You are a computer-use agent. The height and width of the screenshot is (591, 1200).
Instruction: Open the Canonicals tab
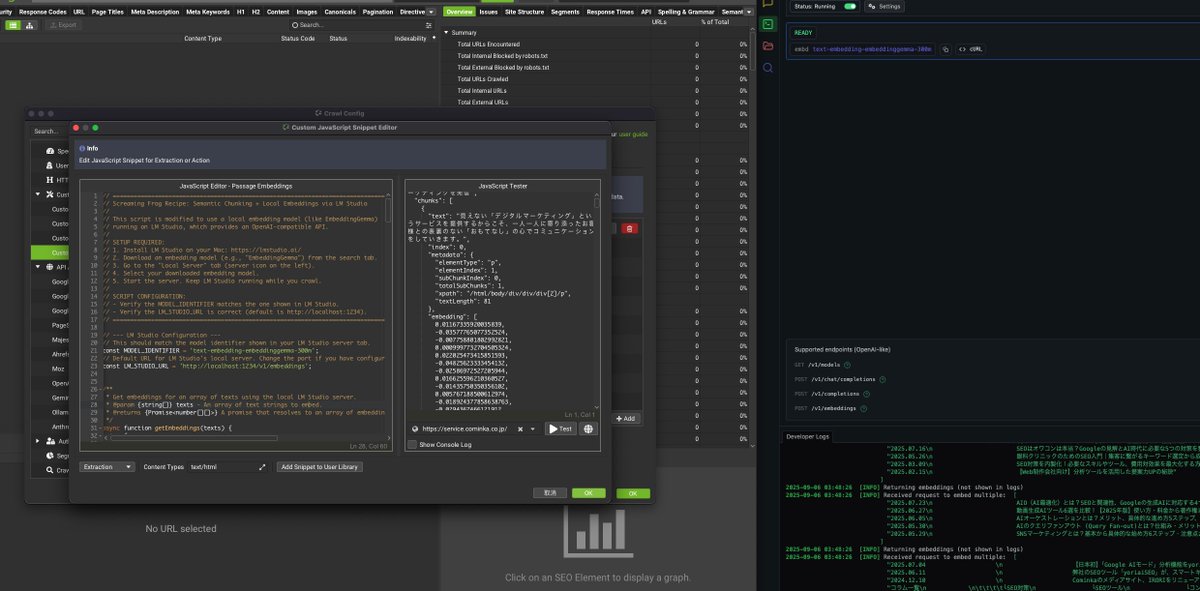coord(342,11)
